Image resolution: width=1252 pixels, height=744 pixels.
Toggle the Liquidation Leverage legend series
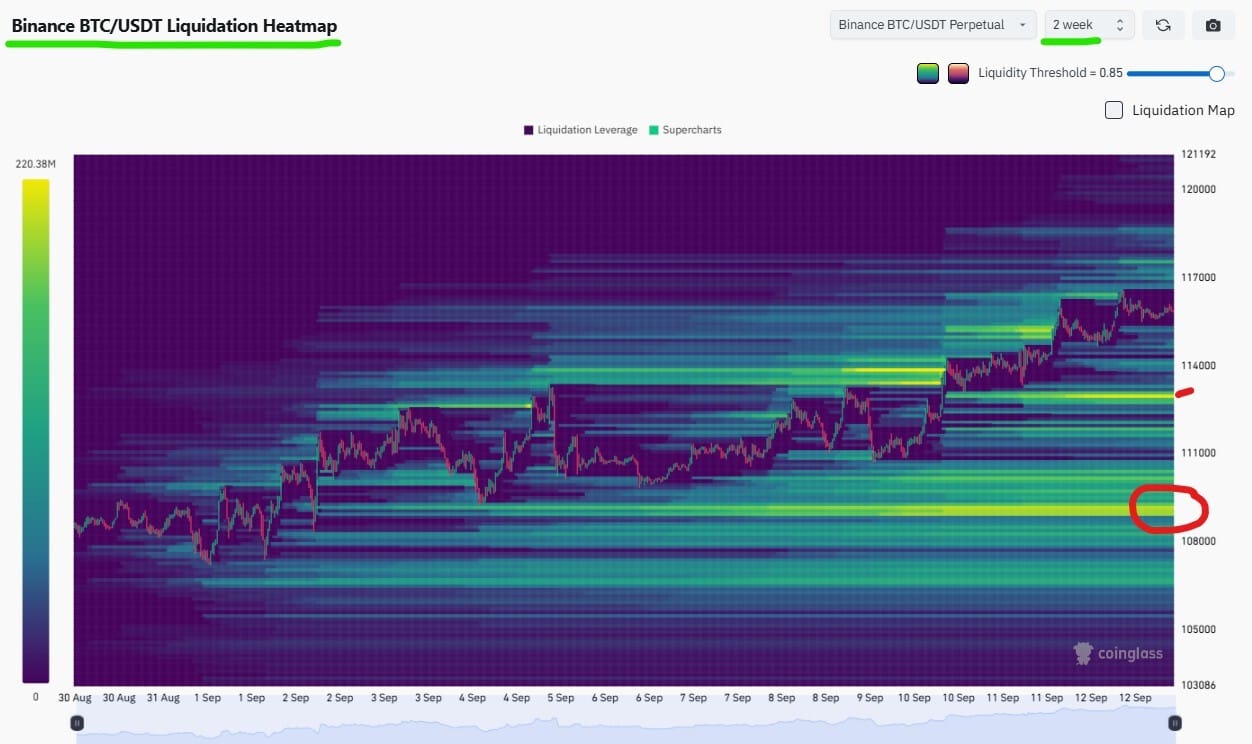[x=580, y=130]
